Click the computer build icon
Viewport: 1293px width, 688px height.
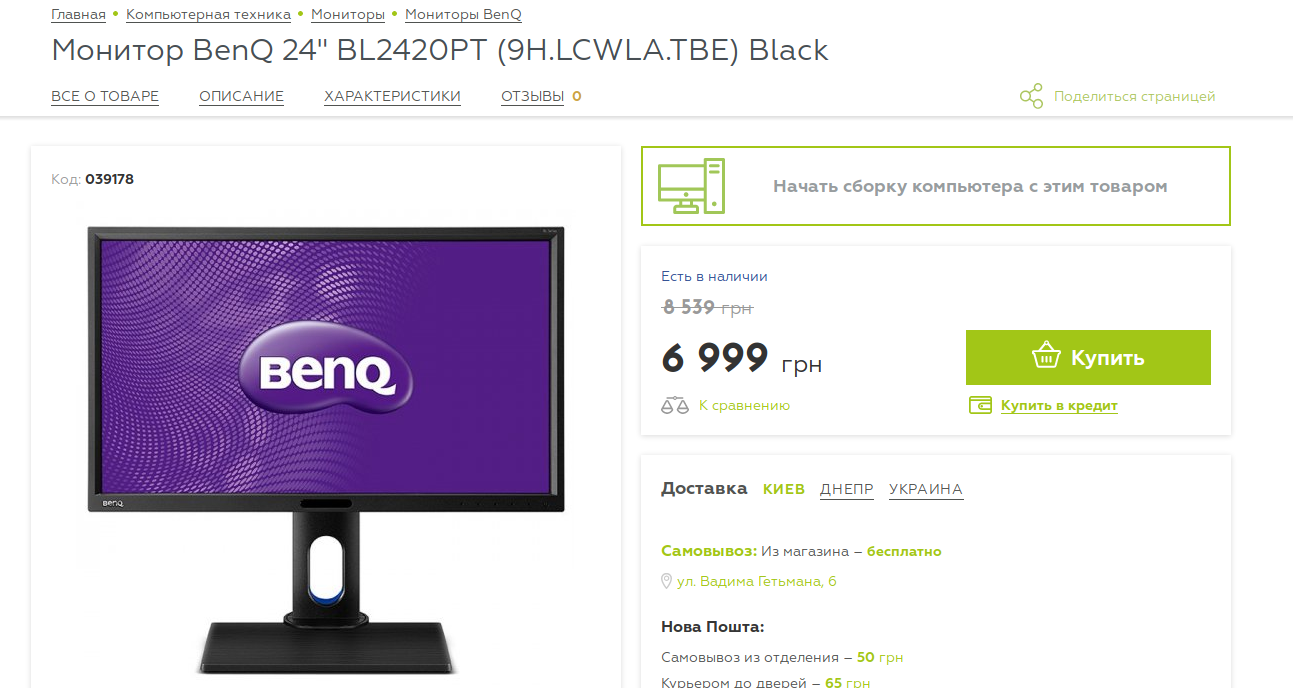(x=691, y=186)
